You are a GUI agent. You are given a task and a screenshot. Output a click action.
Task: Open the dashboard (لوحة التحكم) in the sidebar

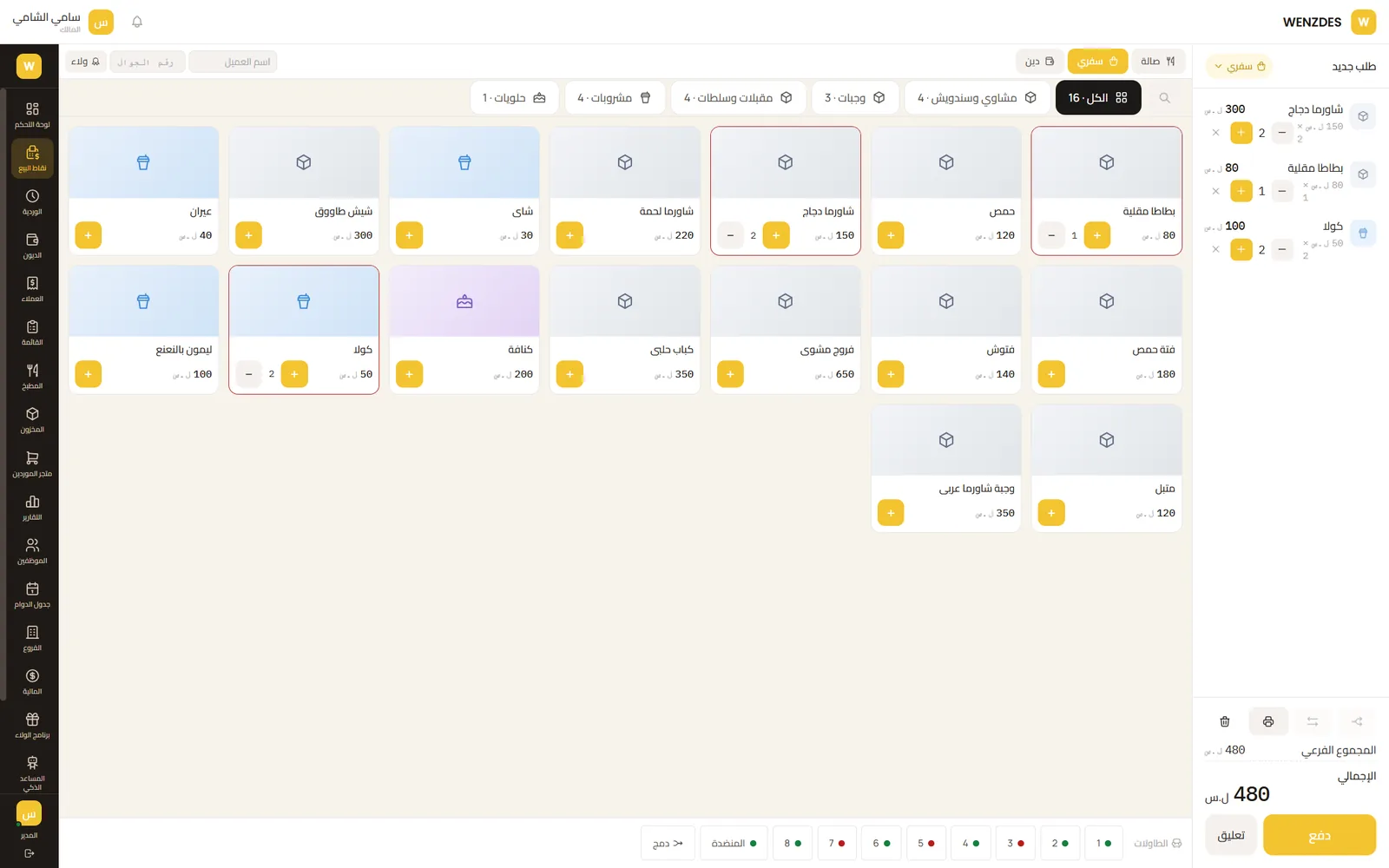[x=32, y=115]
